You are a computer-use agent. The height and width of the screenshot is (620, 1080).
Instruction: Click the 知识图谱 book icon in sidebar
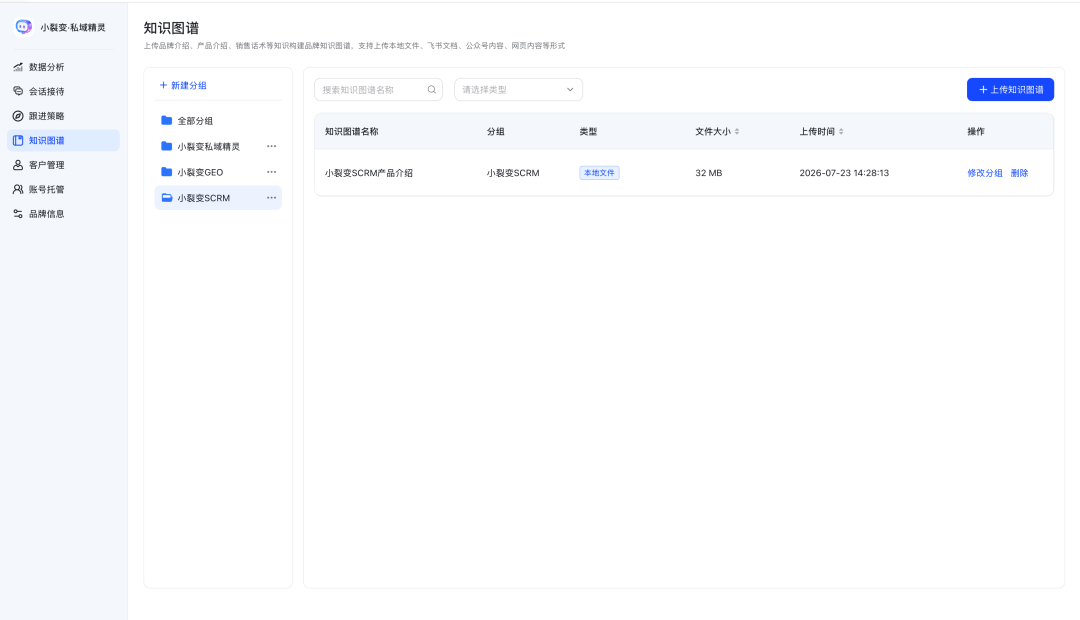(x=18, y=141)
